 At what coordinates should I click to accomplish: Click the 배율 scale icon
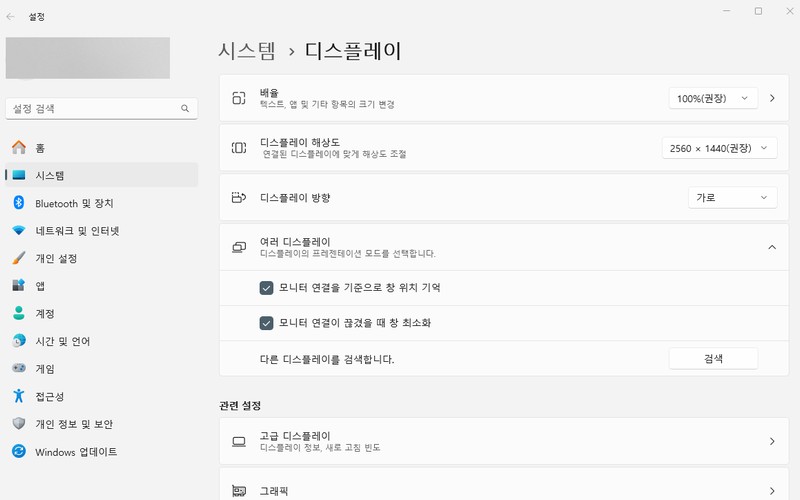(239, 98)
